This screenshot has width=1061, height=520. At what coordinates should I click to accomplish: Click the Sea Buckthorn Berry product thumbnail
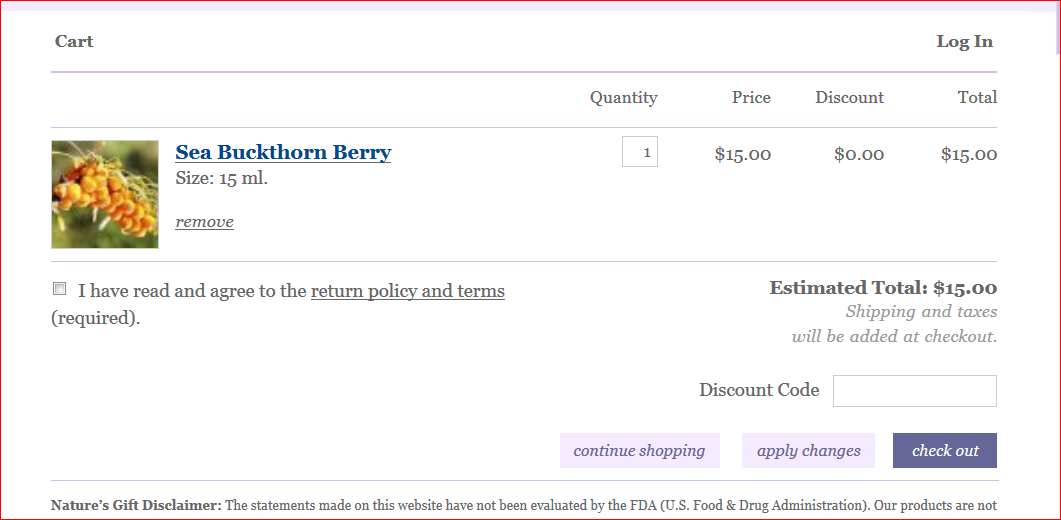105,194
